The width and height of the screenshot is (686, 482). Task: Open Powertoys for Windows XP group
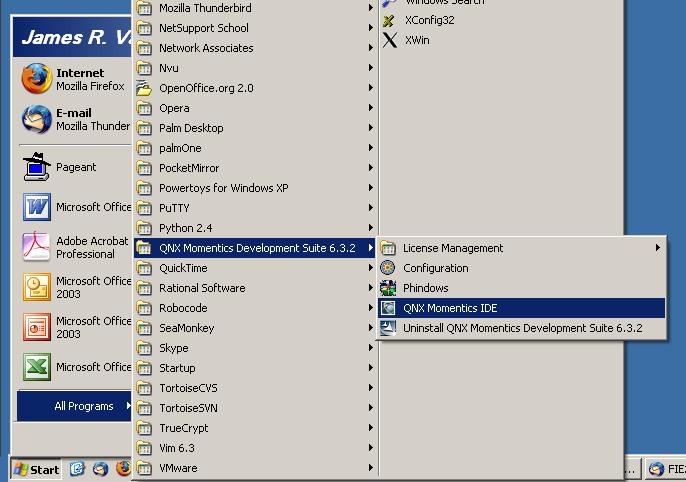(x=255, y=188)
